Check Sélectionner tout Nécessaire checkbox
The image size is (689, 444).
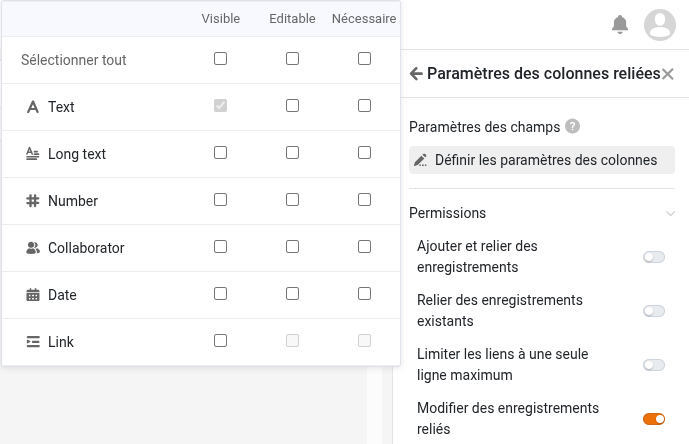364,58
